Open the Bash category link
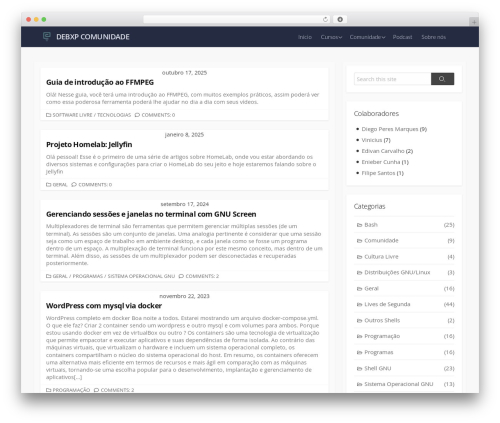500x423 pixels. pos(371,225)
